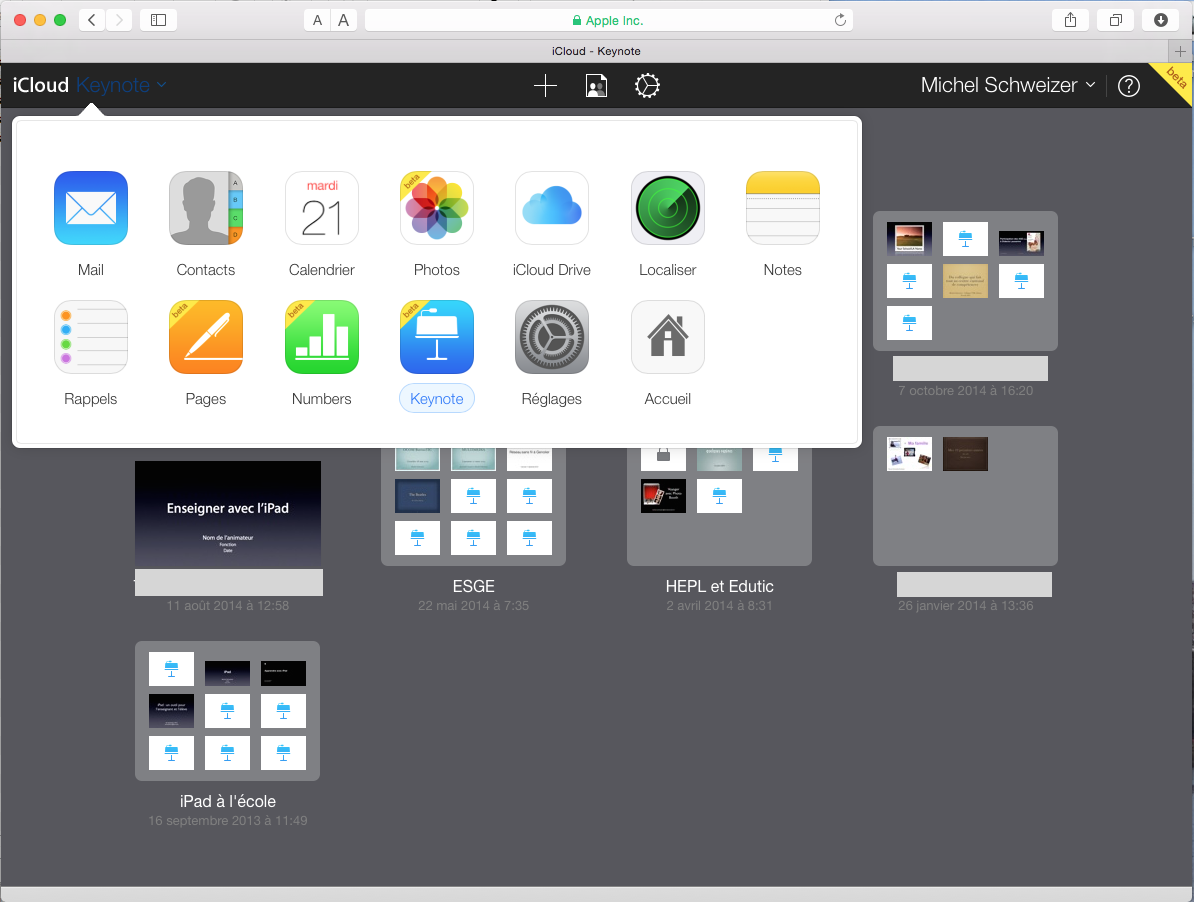Click the Safari address bar
This screenshot has width=1194, height=902.
point(608,20)
